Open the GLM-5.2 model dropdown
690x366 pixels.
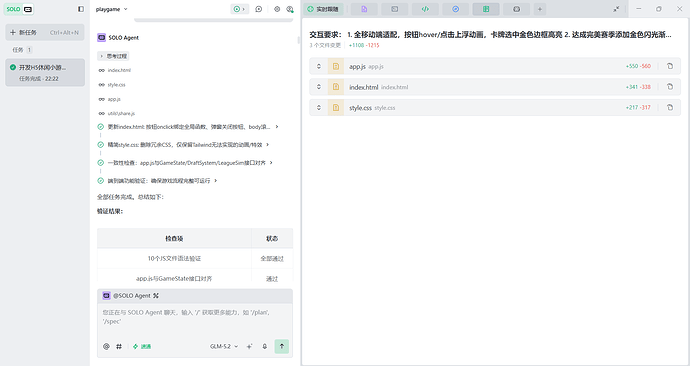tap(224, 346)
